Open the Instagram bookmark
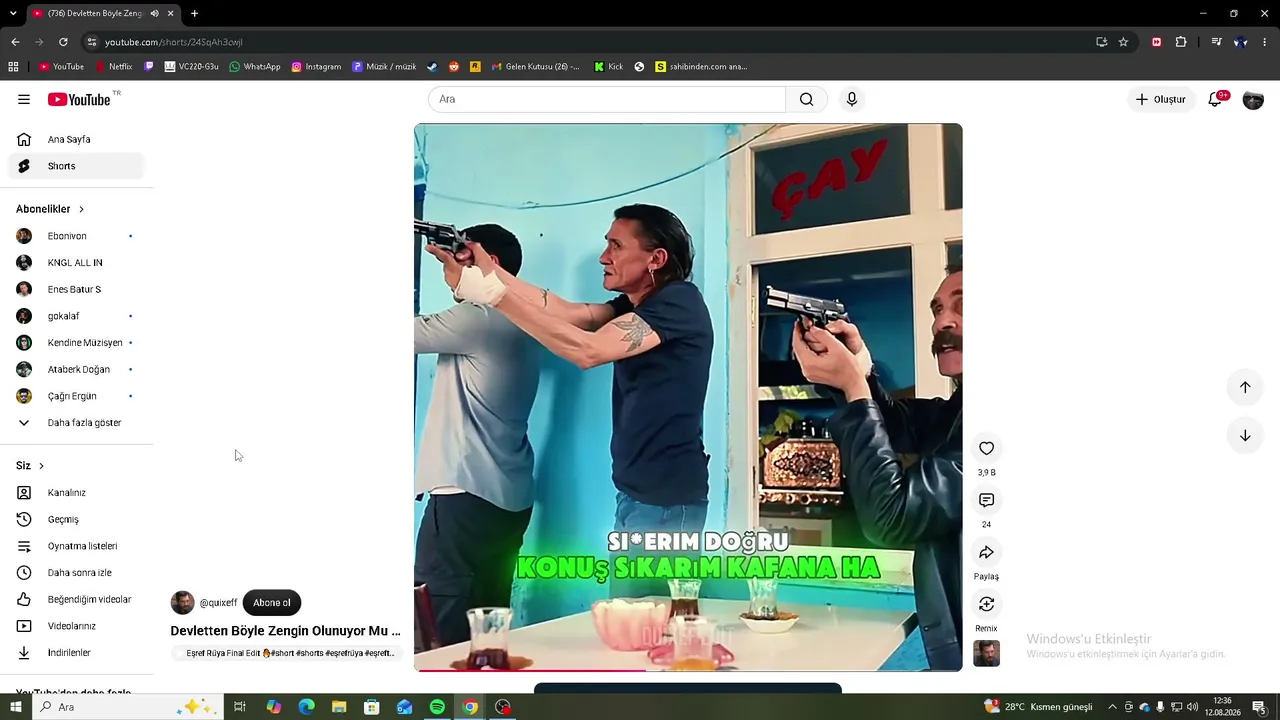The width and height of the screenshot is (1280, 720). tap(316, 67)
